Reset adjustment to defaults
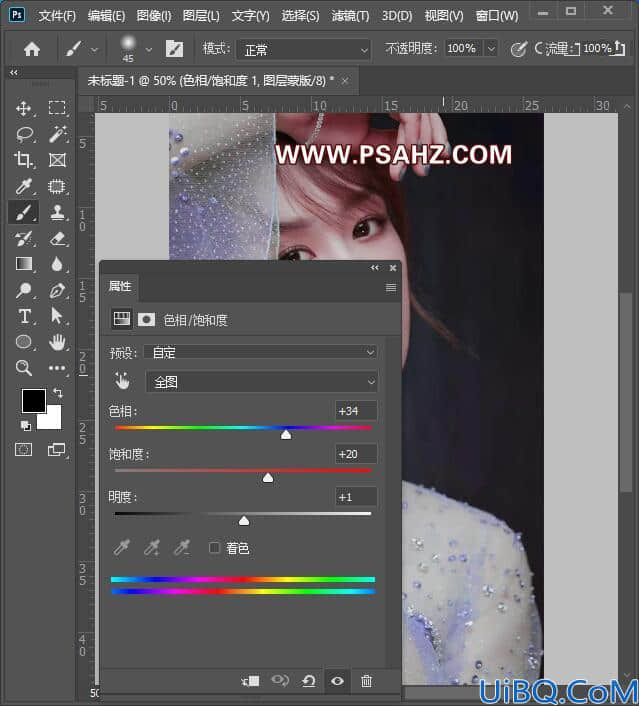This screenshot has width=639, height=706. click(x=309, y=681)
